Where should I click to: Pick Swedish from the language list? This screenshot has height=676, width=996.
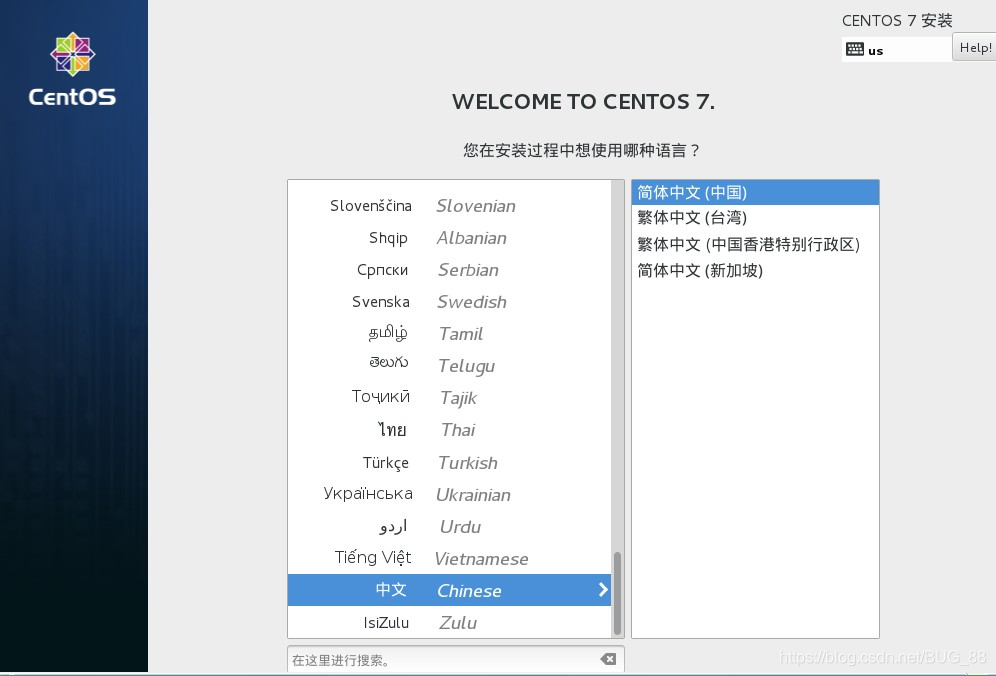pyautogui.click(x=449, y=302)
